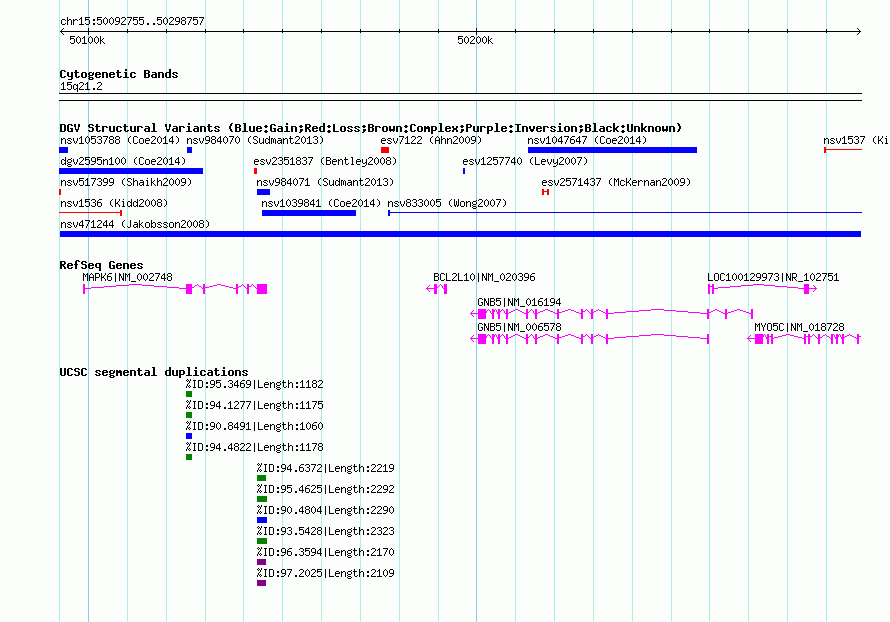Select the dgv2595n100 (Coe2014) gain bar
This screenshot has width=890, height=622.
[x=131, y=171]
